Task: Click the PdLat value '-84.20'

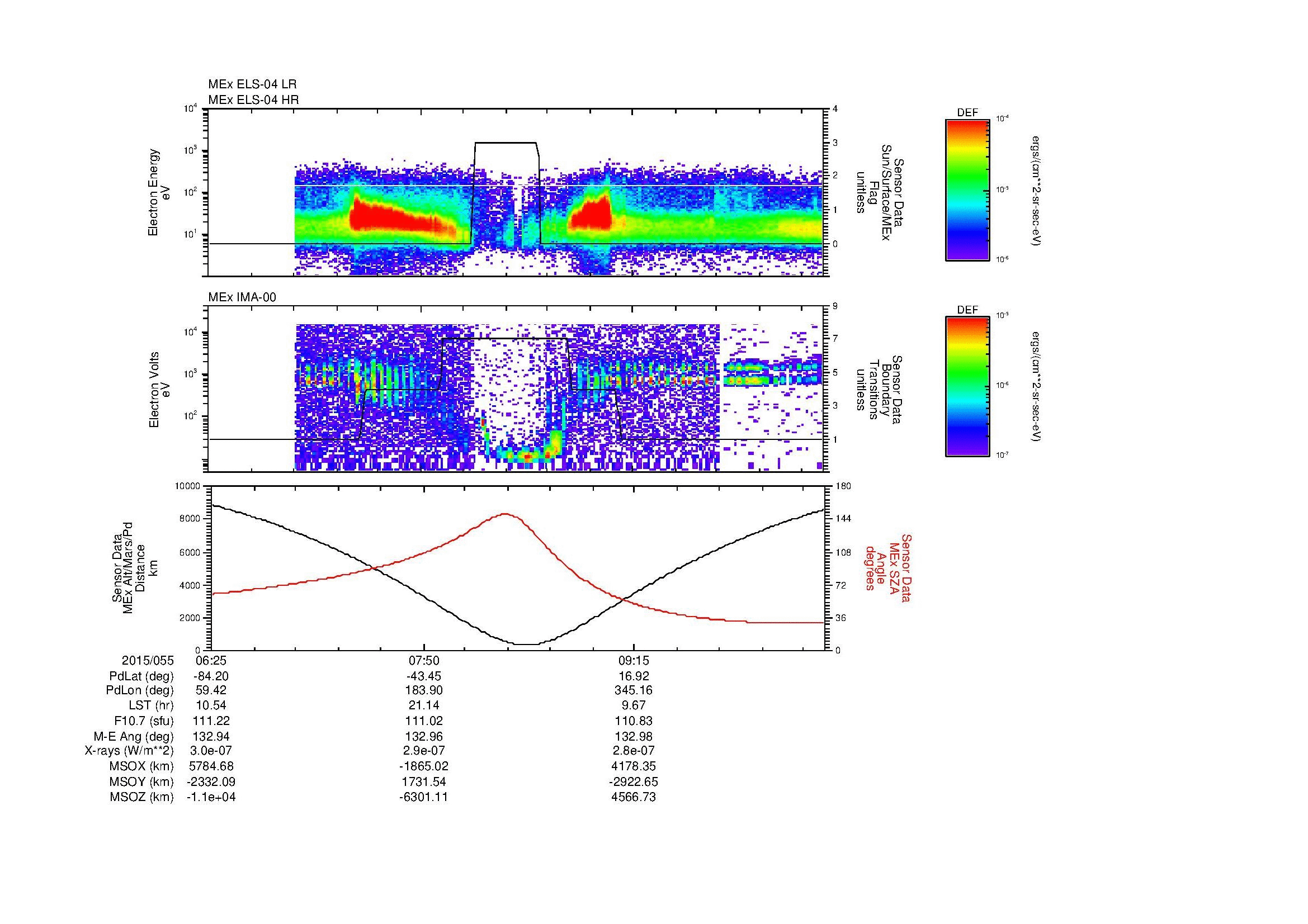Action: pos(211,676)
